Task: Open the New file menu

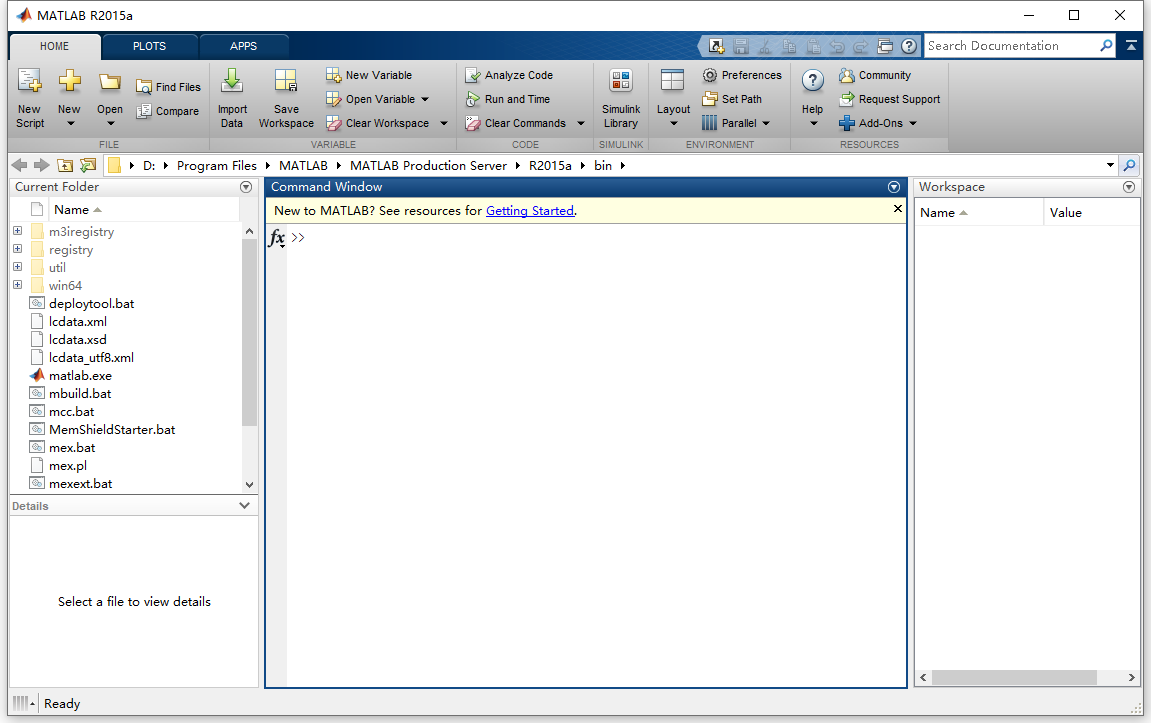Action: (x=69, y=98)
